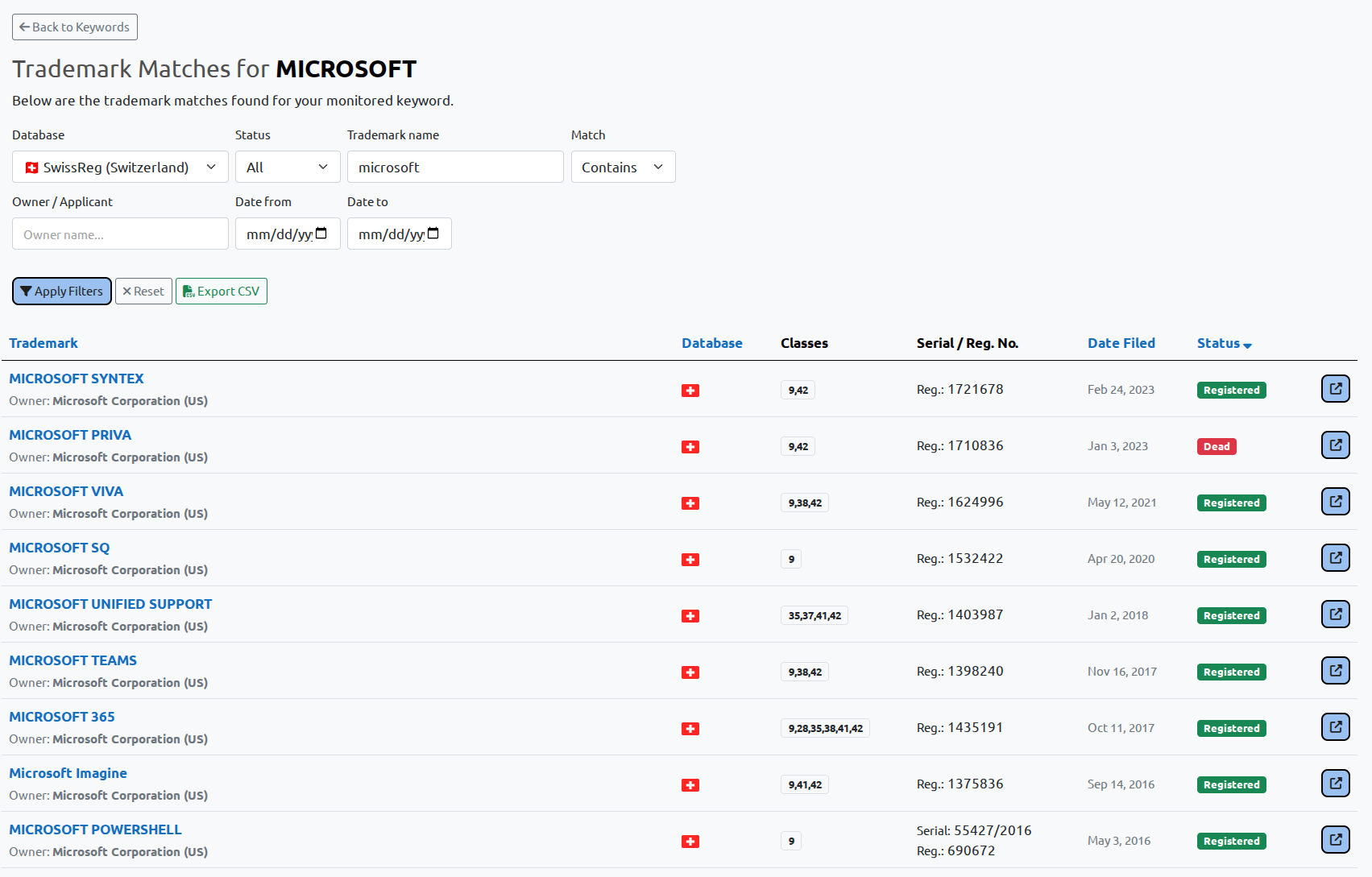Open external link for Microsoft Imagine row
This screenshot has height=877, width=1372.
click(1335, 783)
